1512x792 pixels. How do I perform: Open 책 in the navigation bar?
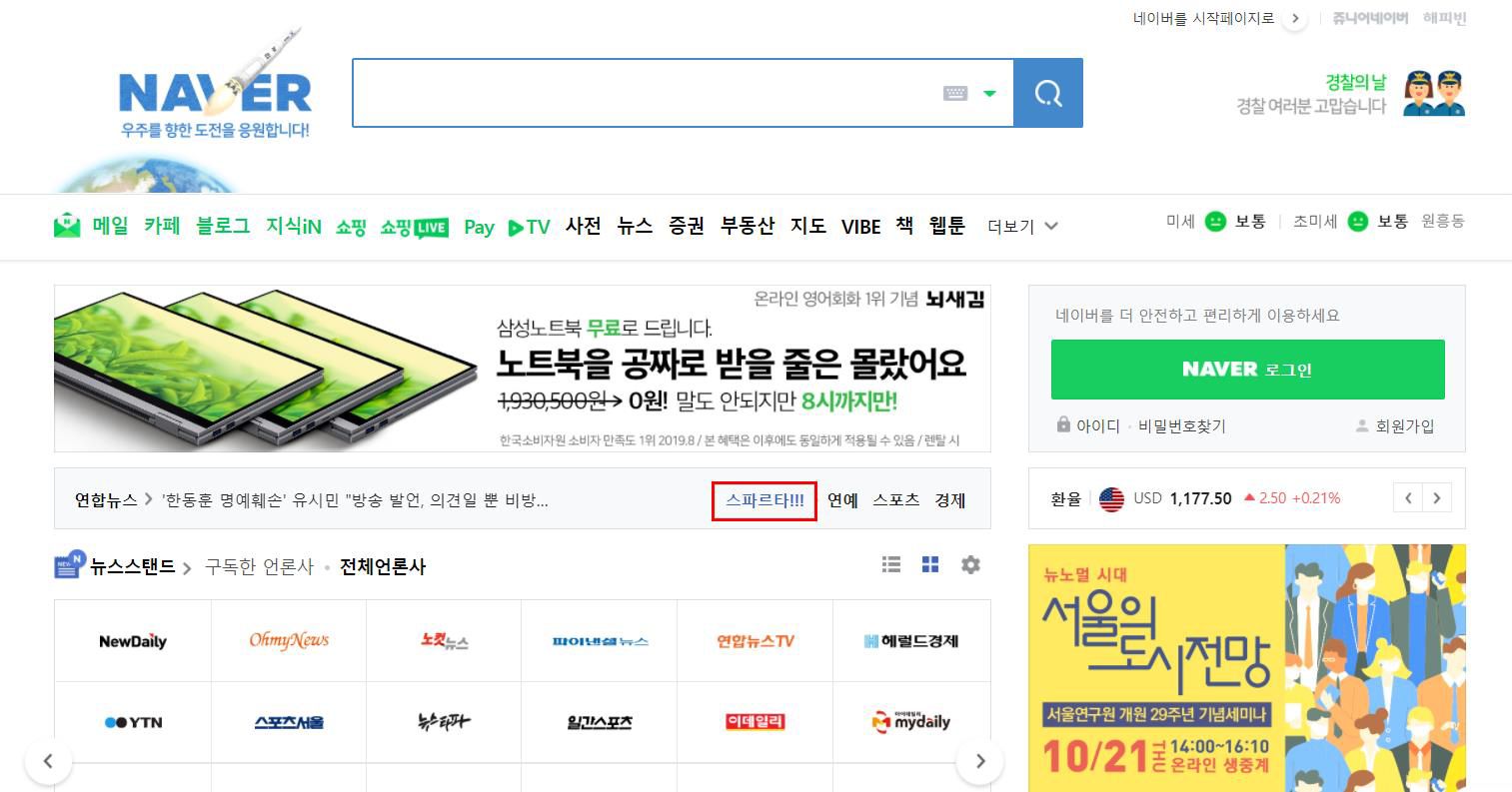pos(904,227)
